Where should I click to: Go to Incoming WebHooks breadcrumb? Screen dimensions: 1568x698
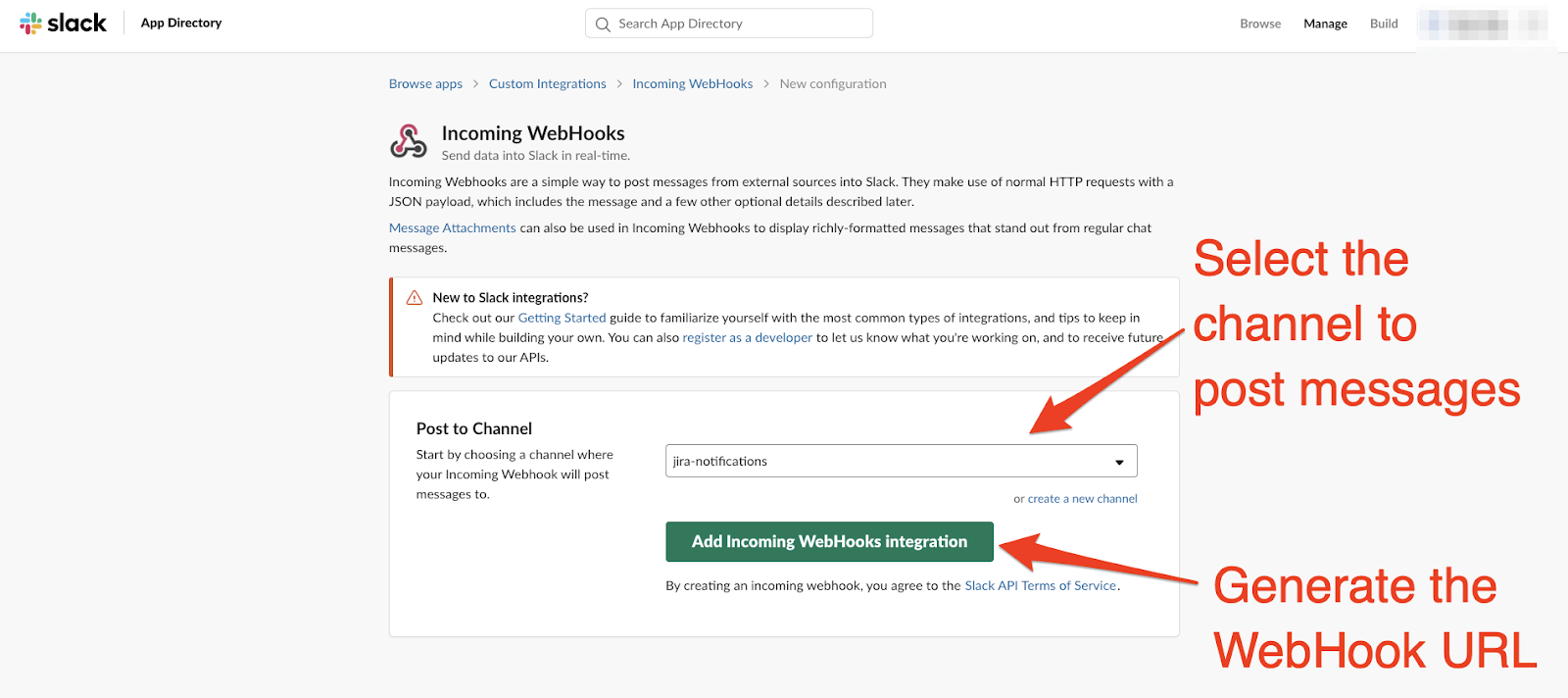[693, 84]
